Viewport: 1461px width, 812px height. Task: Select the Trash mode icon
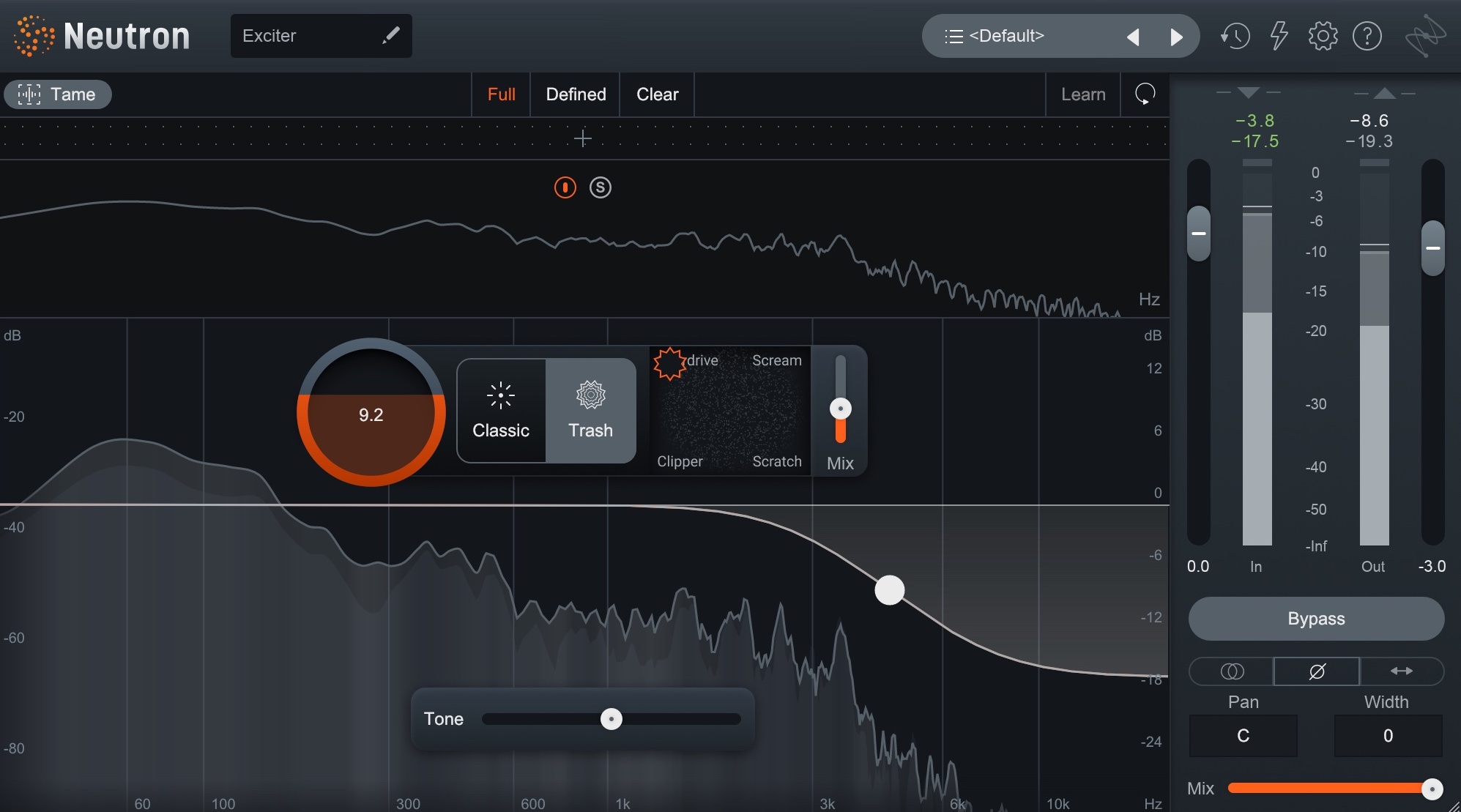pyautogui.click(x=591, y=395)
